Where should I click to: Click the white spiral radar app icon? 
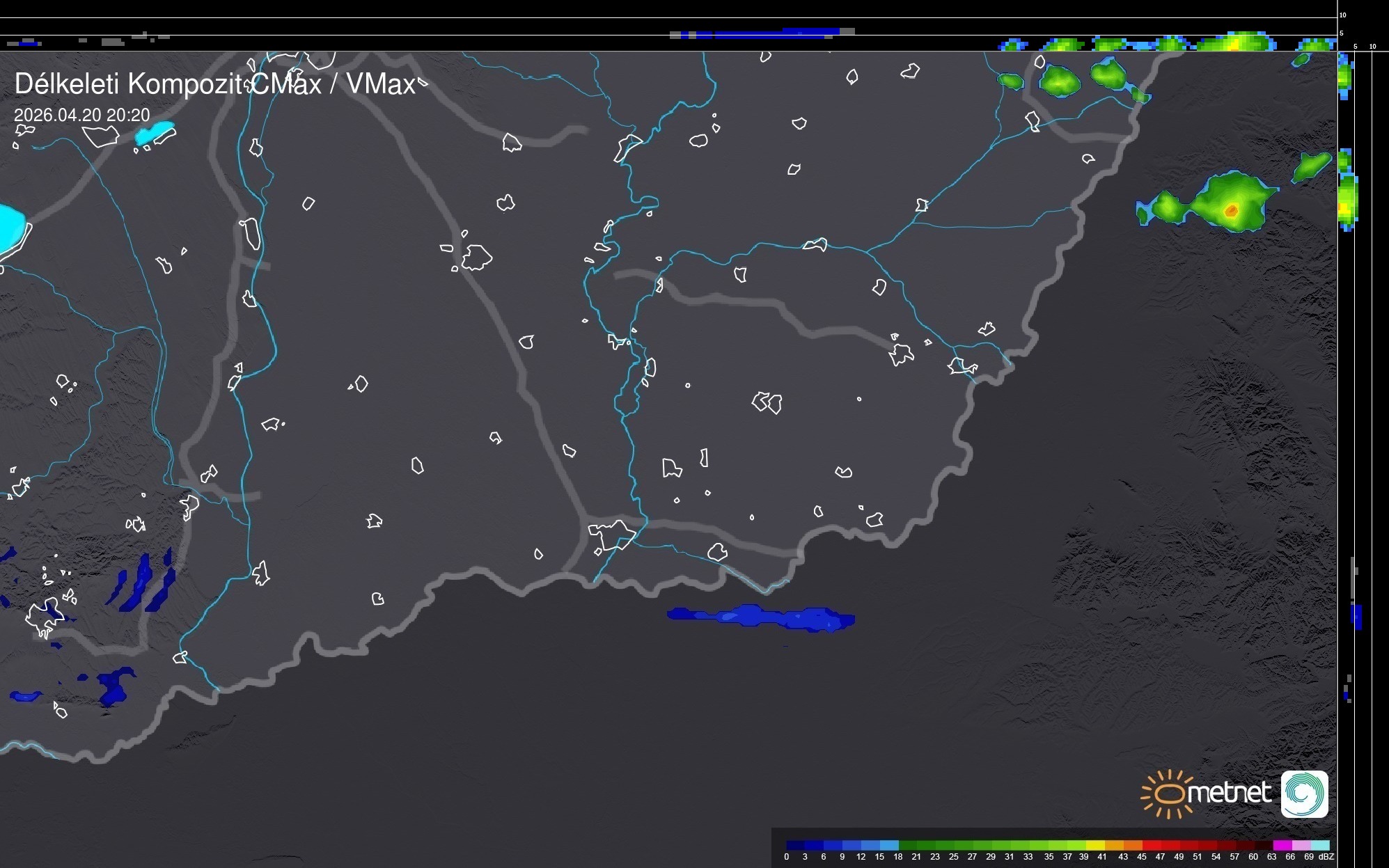[1304, 794]
